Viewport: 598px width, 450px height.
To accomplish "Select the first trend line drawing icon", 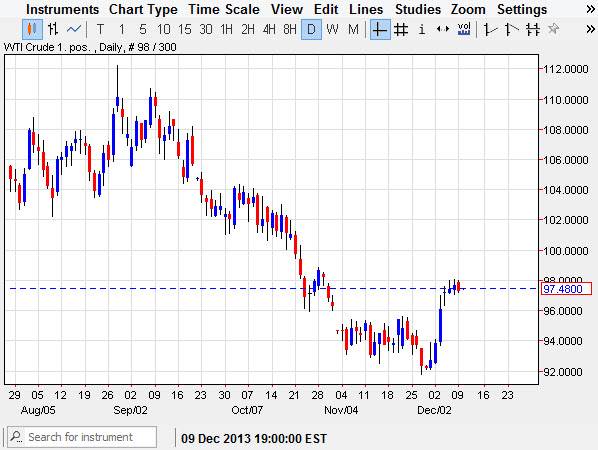I will 490,29.
